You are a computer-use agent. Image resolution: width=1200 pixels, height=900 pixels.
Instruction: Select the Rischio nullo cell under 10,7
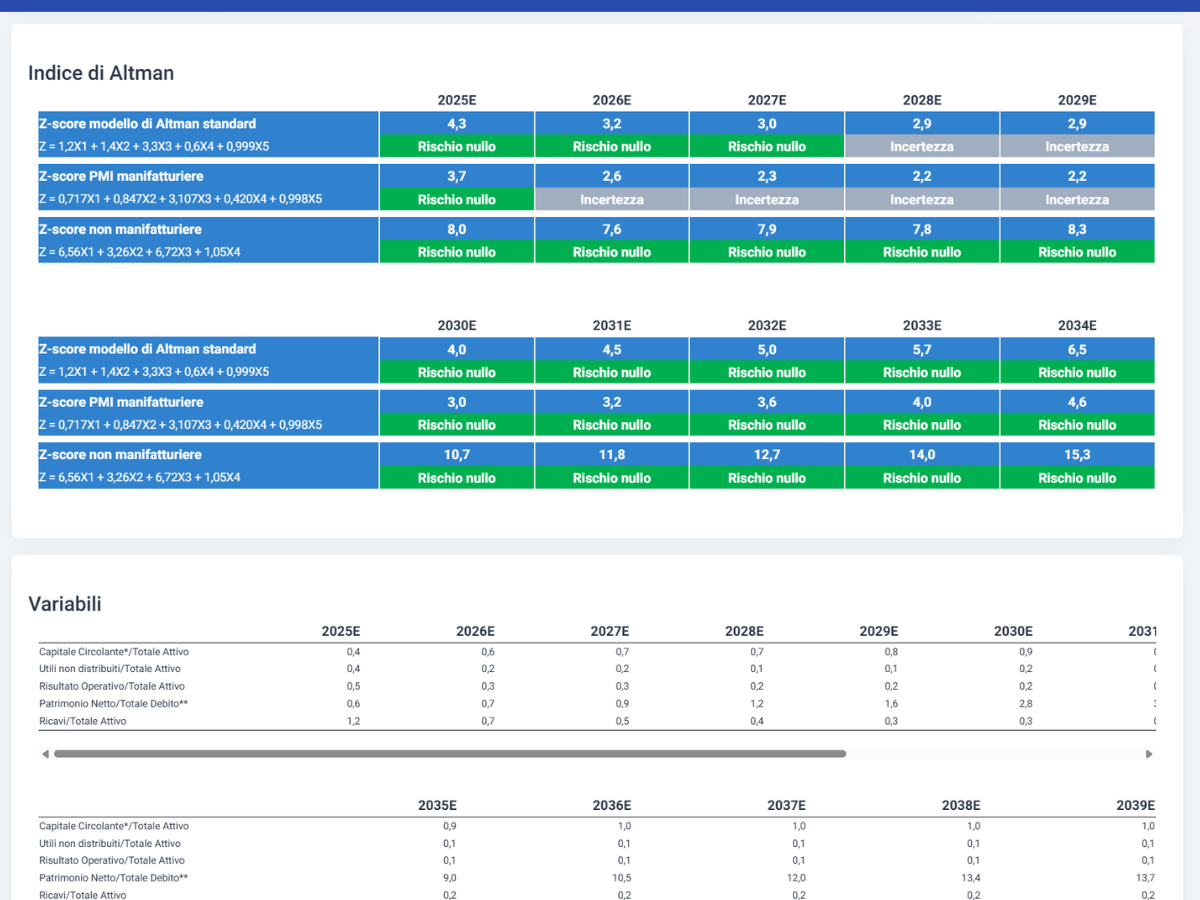click(x=457, y=478)
